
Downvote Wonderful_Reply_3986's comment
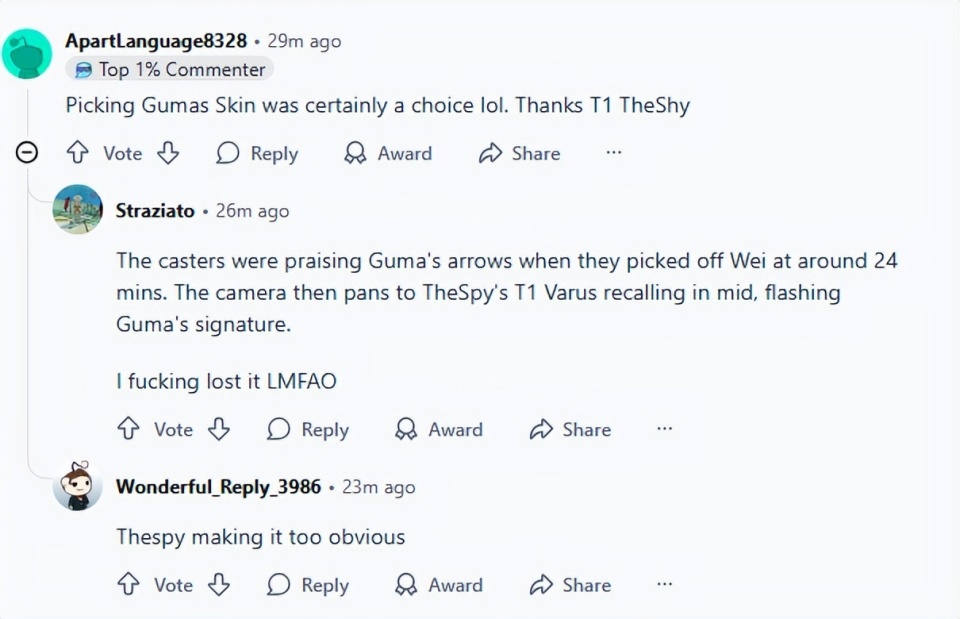[219, 585]
